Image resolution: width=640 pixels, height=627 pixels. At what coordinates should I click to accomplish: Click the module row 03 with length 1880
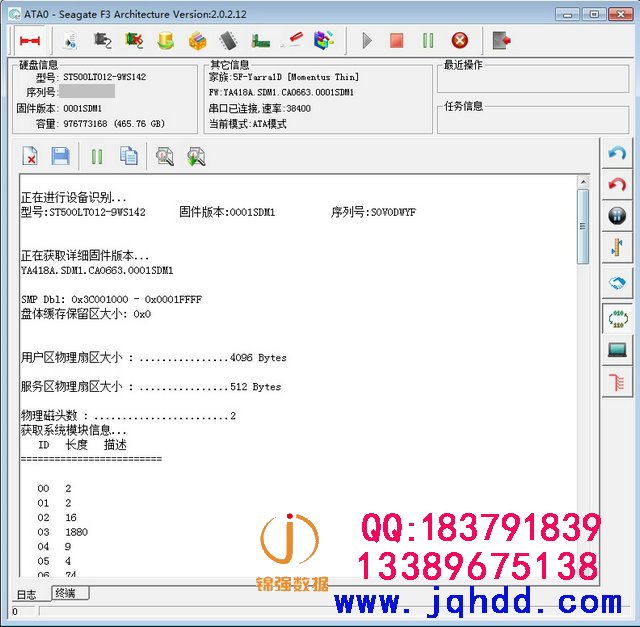(x=62, y=532)
